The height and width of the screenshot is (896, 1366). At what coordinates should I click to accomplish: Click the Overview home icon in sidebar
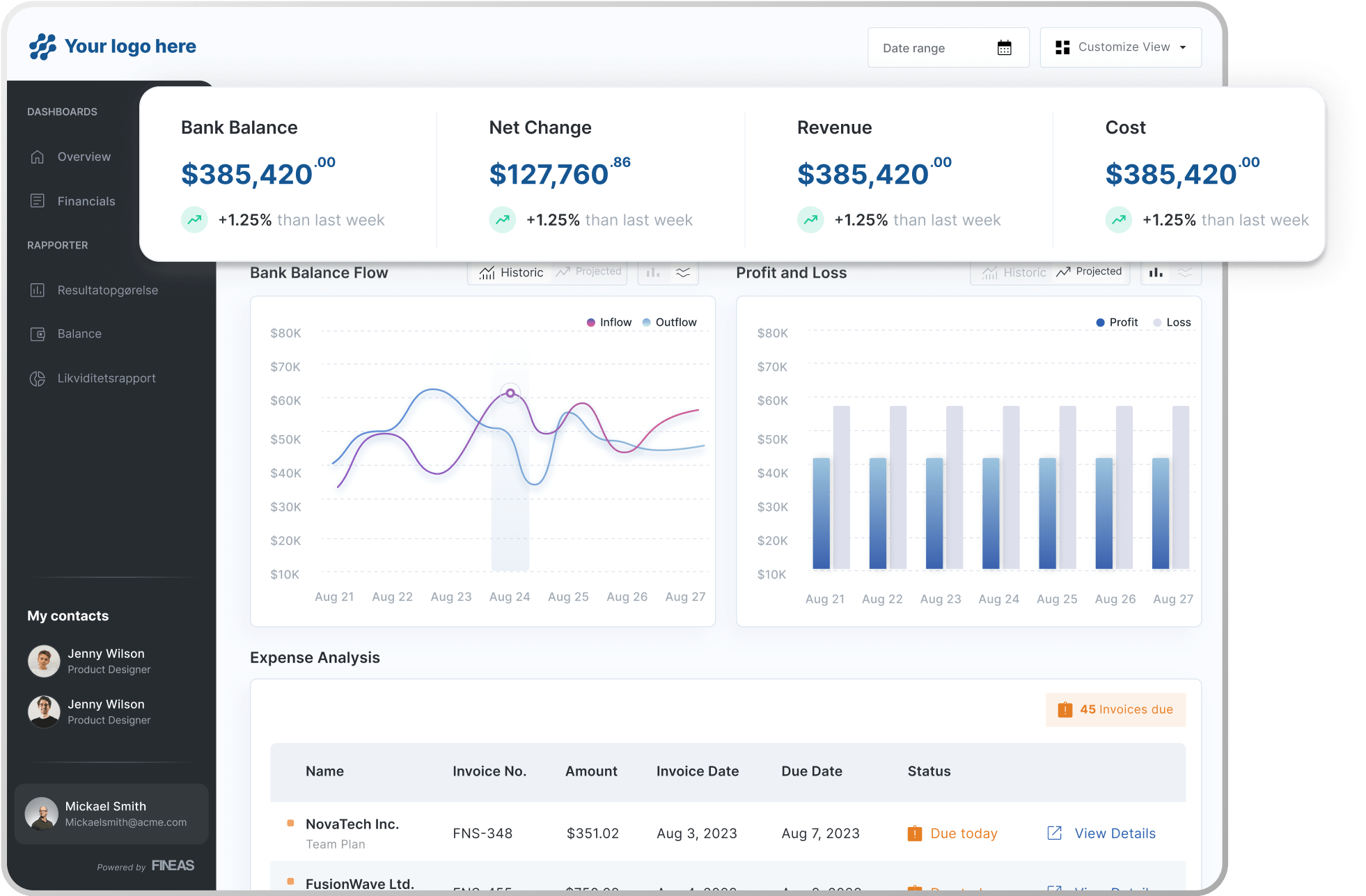pos(38,157)
